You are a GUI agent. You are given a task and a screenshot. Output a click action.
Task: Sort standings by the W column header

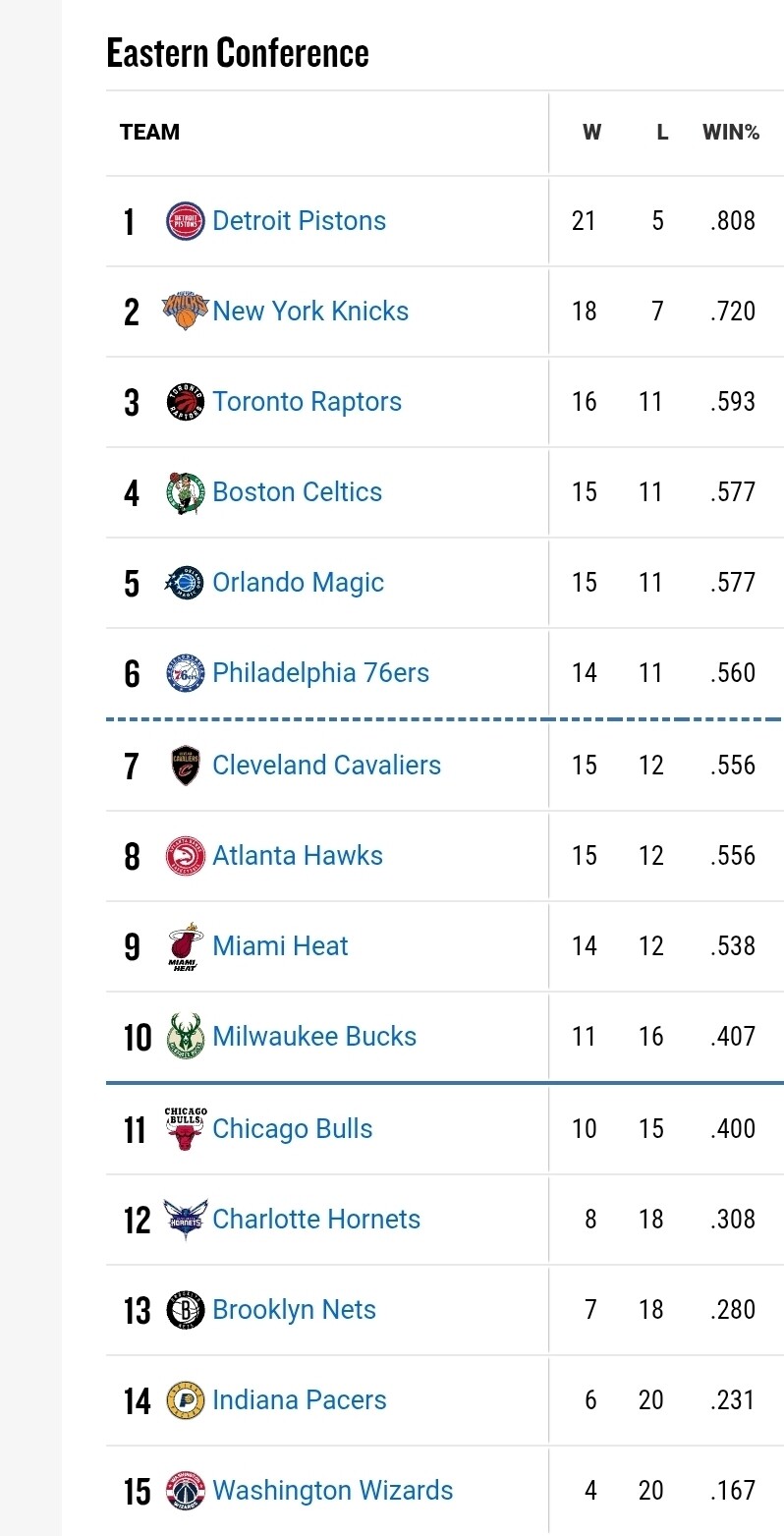coord(591,133)
